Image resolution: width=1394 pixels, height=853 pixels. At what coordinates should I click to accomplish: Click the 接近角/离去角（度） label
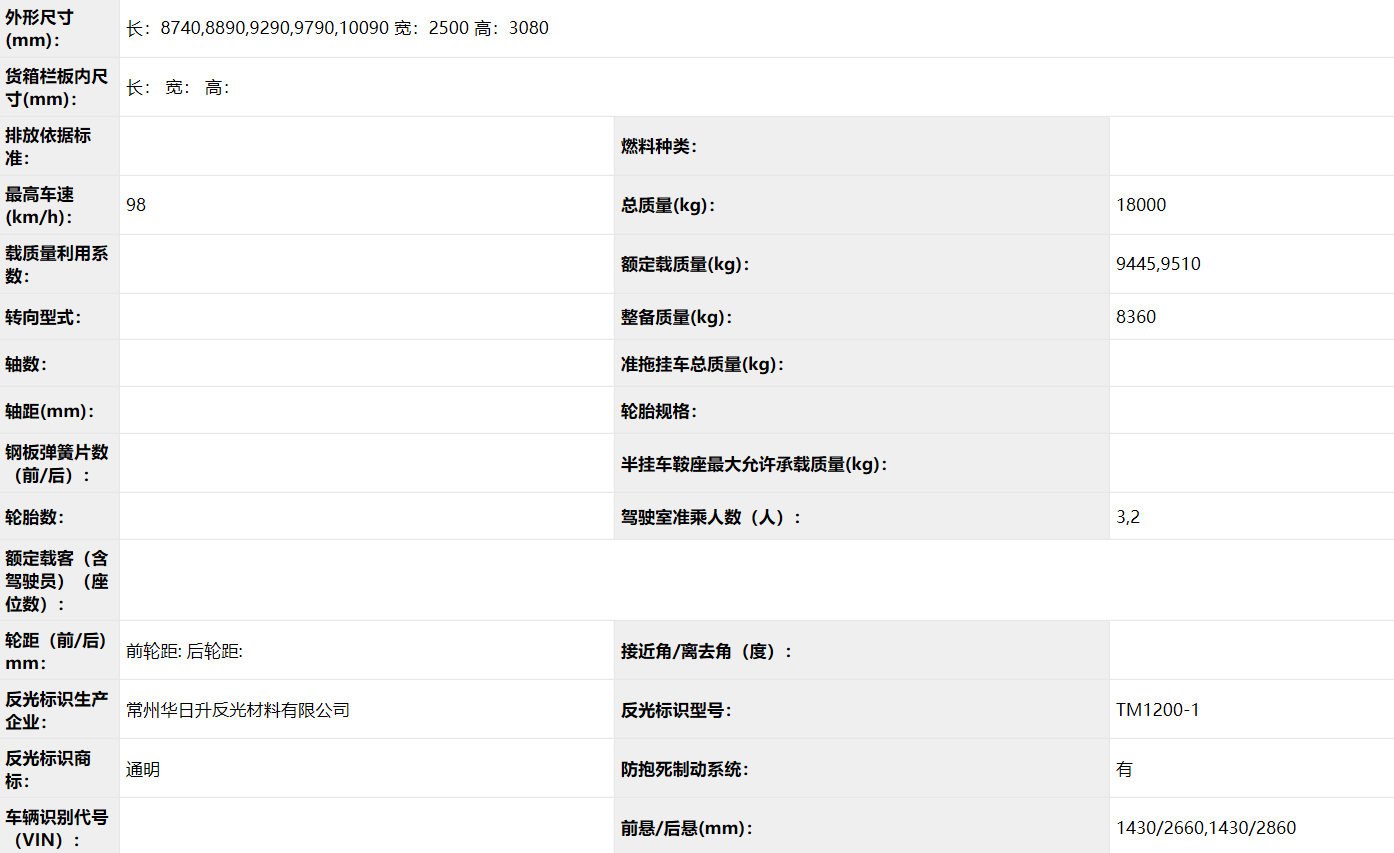[x=706, y=651]
